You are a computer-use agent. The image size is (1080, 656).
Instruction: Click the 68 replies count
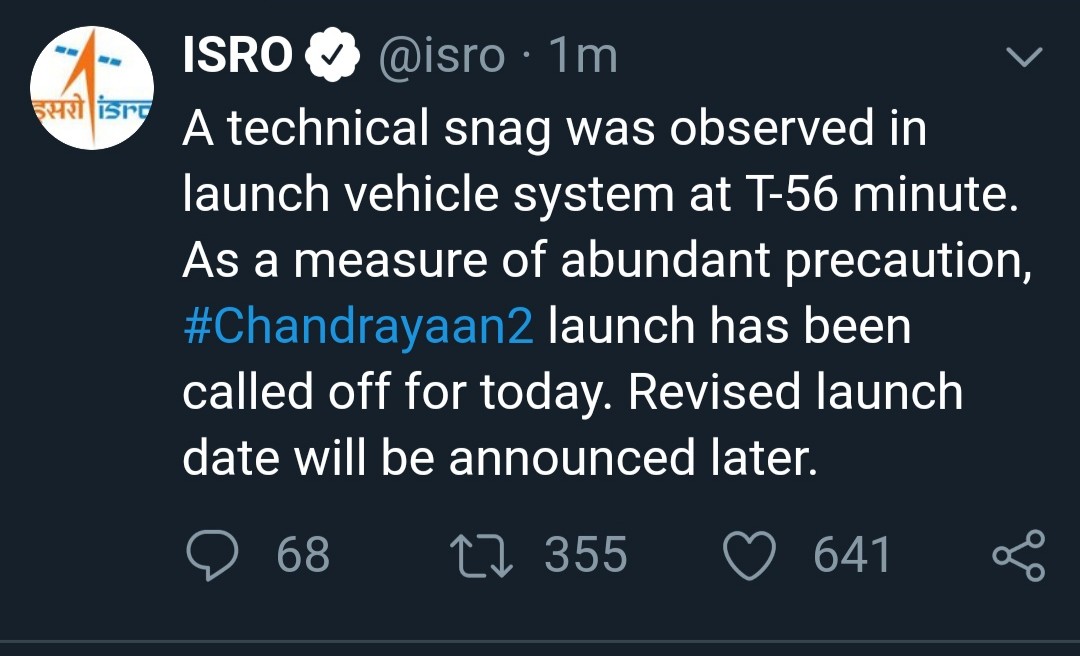pyautogui.click(x=303, y=554)
